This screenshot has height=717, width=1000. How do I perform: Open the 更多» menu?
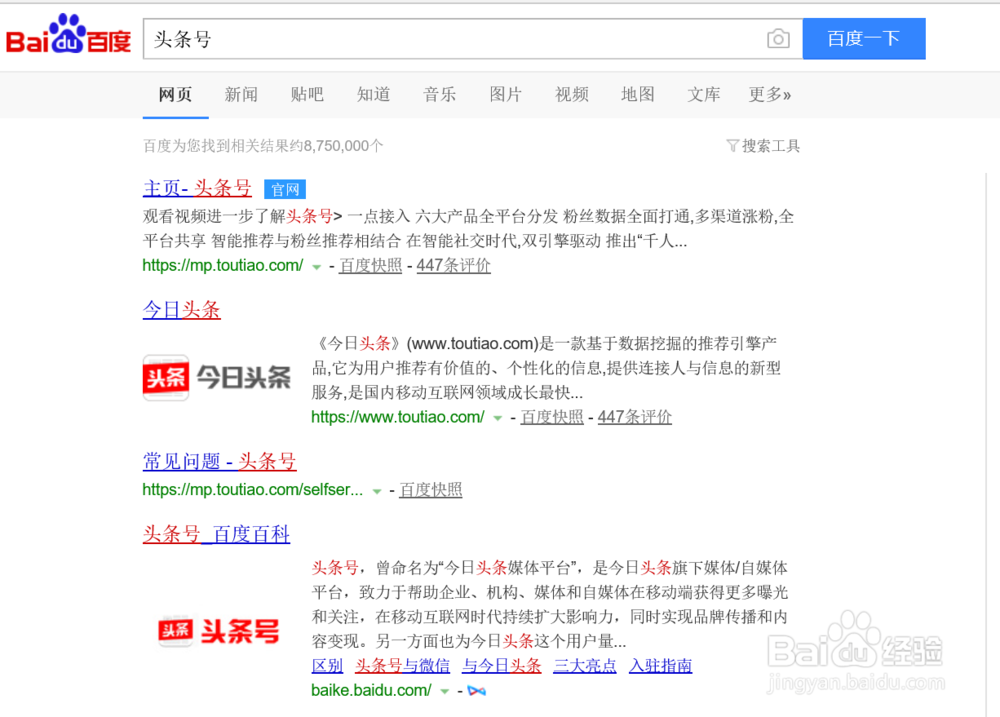pos(770,94)
